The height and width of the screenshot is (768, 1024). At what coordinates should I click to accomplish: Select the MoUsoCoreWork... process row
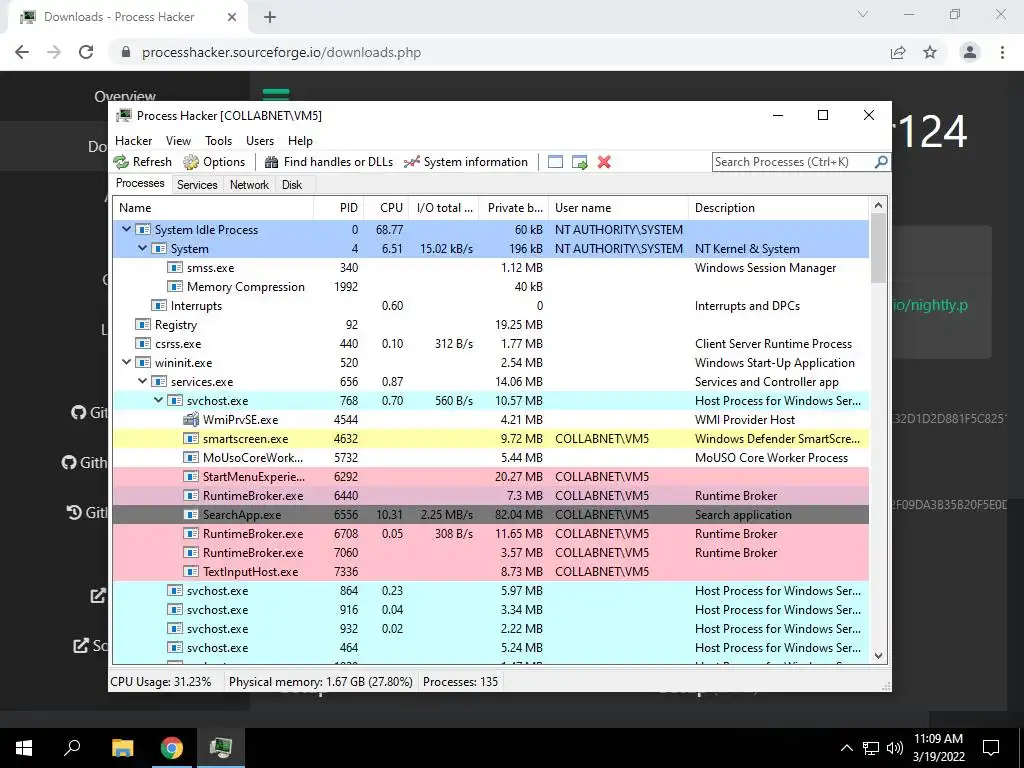pyautogui.click(x=490, y=458)
